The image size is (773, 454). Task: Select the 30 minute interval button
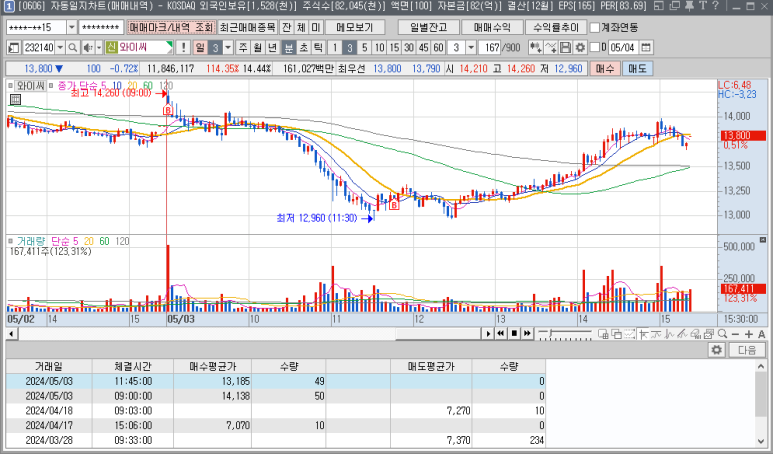click(x=409, y=47)
